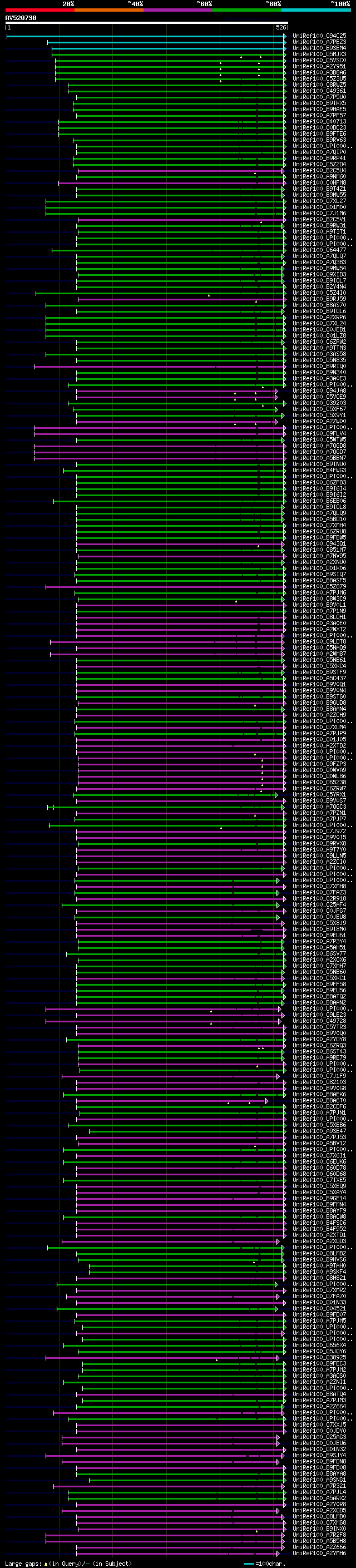
Task: Open hit UniRef100_A2YOR8
Action: pos(319,1504)
